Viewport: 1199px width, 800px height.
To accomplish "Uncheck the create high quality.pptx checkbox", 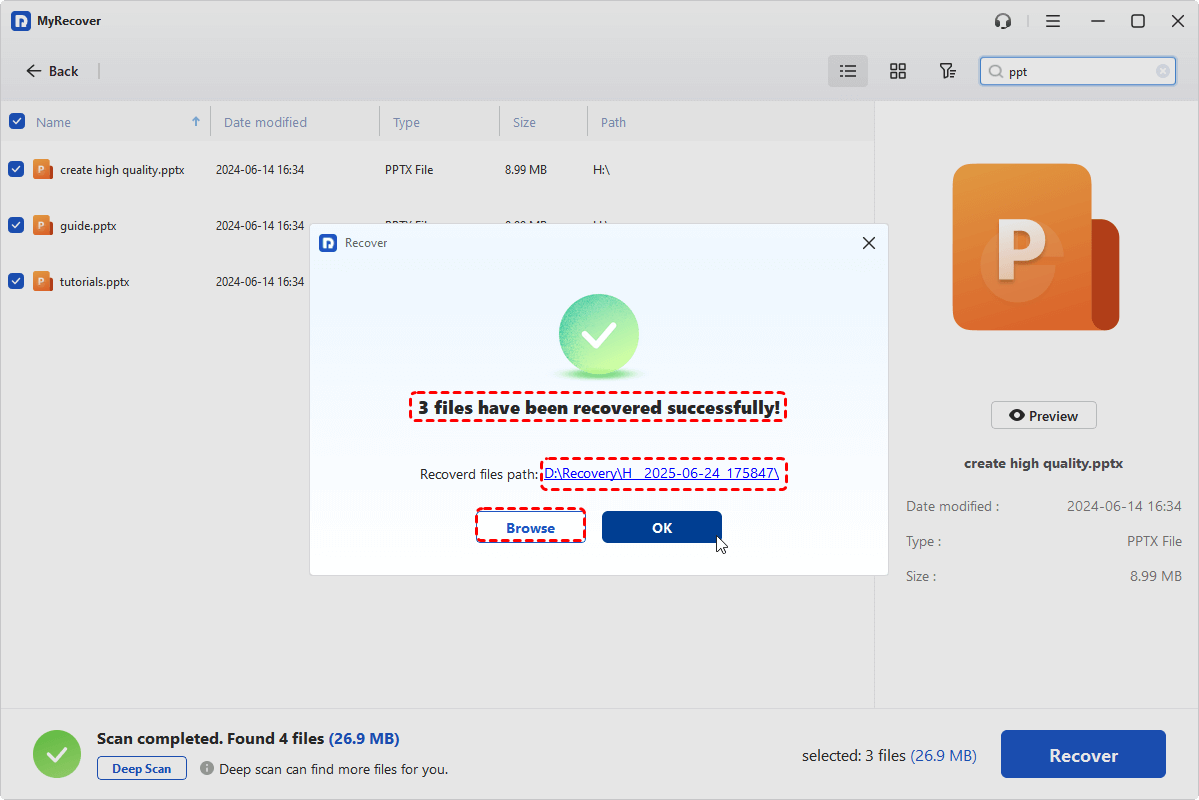I will click(16, 169).
